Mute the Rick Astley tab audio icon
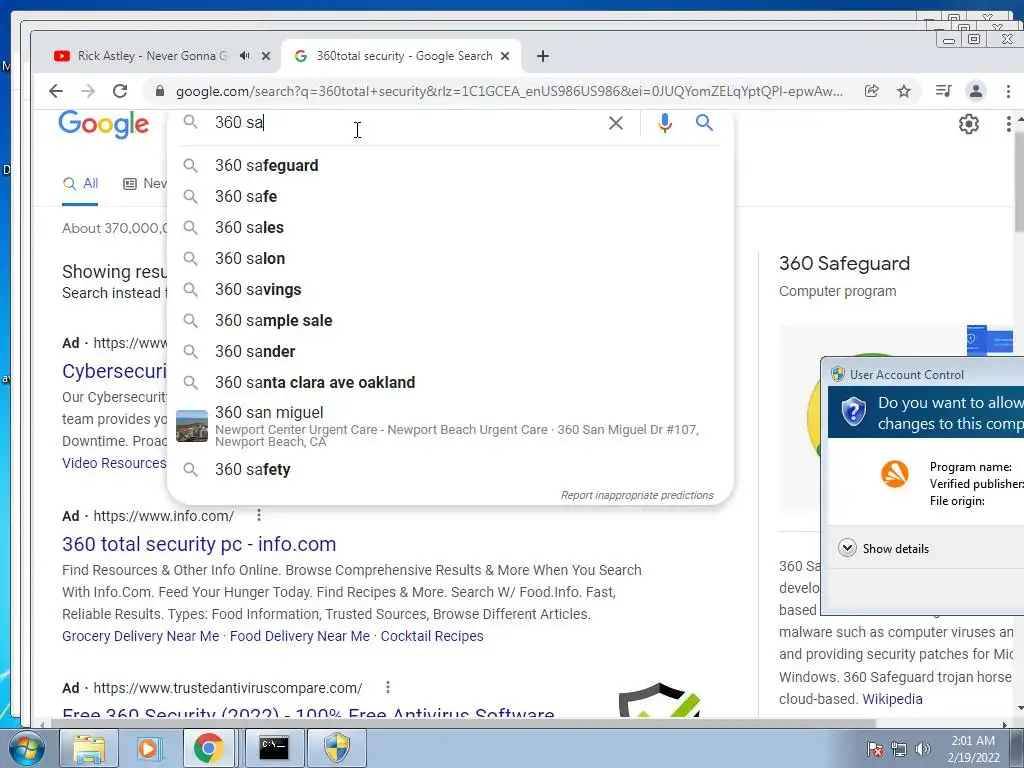Viewport: 1024px width, 768px height. tap(244, 56)
